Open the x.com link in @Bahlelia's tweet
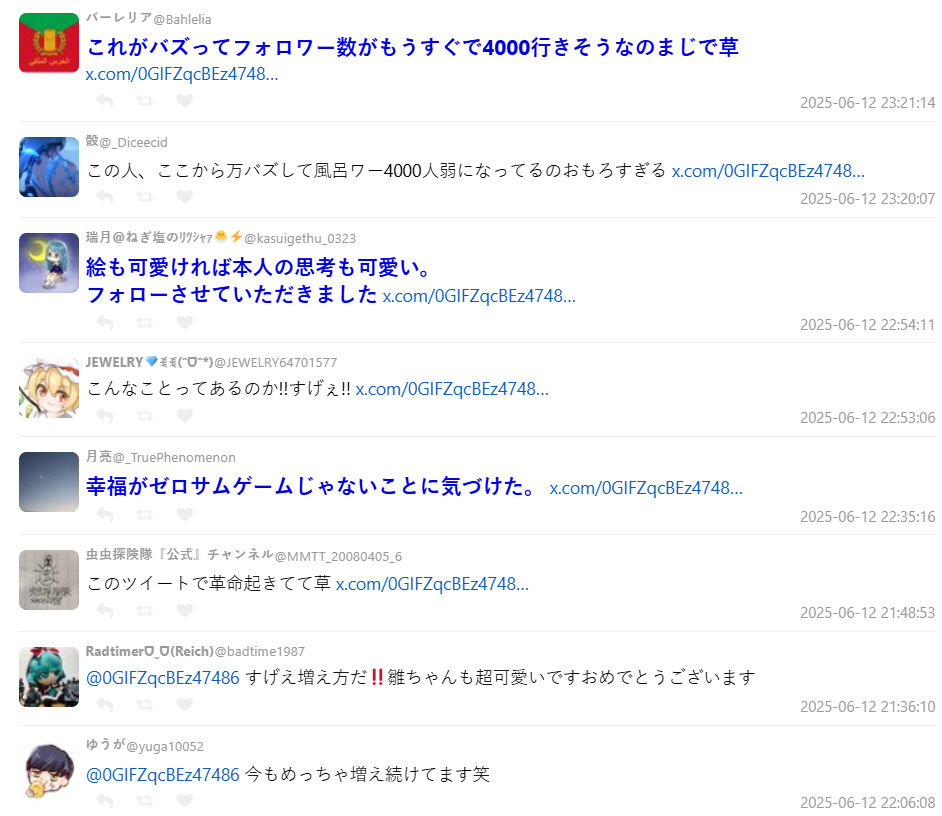This screenshot has height=816, width=942. click(181, 74)
